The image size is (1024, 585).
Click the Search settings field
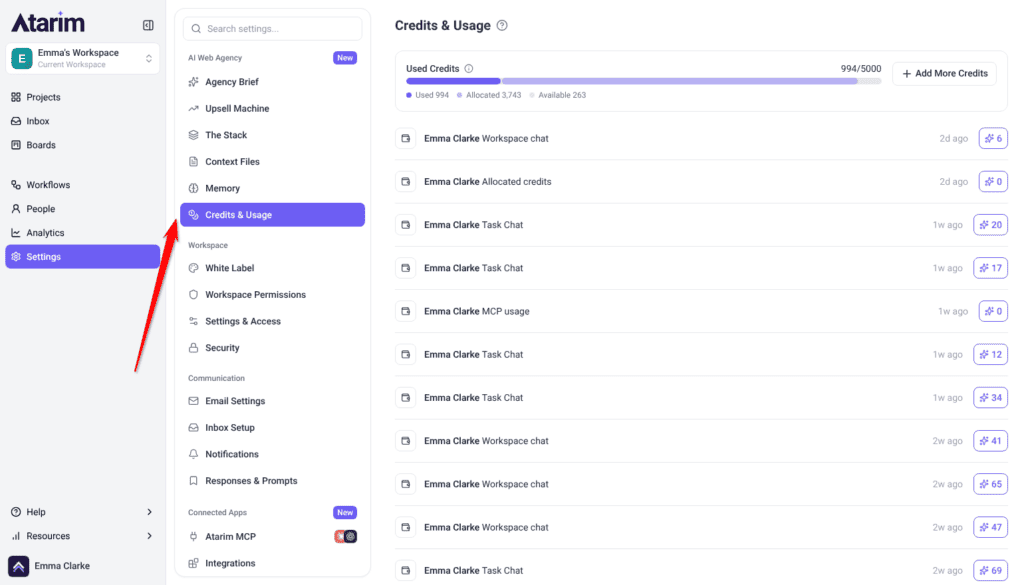coord(272,29)
